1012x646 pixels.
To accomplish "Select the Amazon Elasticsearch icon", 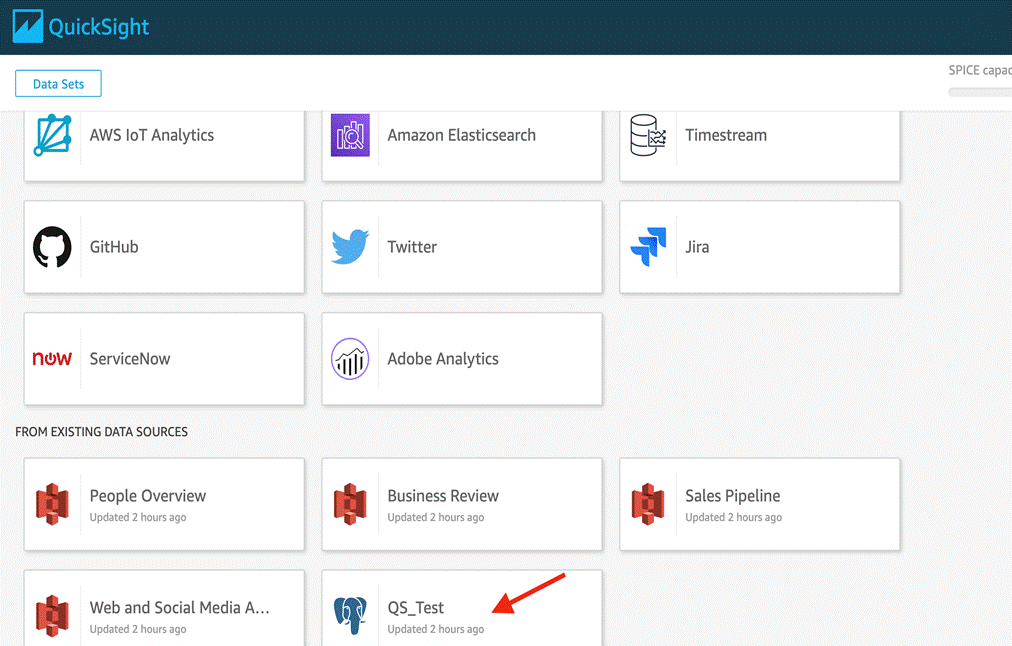I will tap(350, 135).
